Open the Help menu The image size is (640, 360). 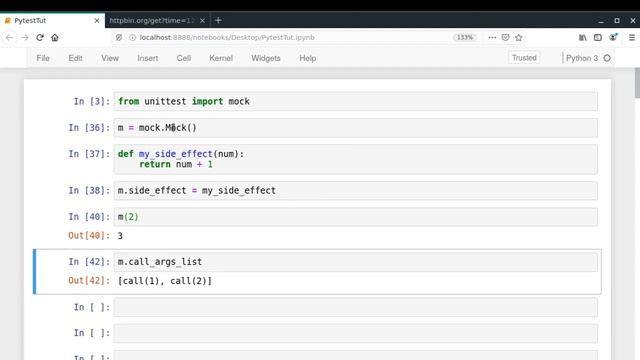coord(308,58)
